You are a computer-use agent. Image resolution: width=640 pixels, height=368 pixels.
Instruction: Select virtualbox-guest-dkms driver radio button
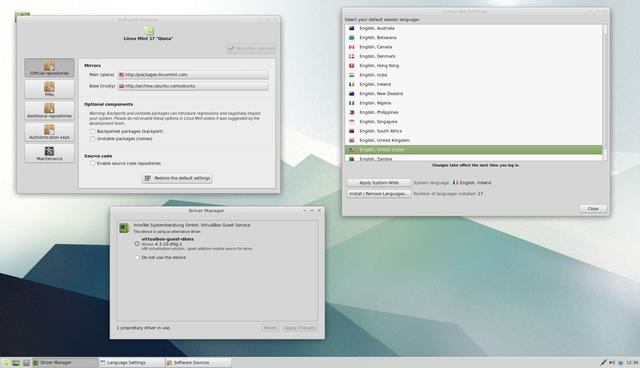(137, 244)
